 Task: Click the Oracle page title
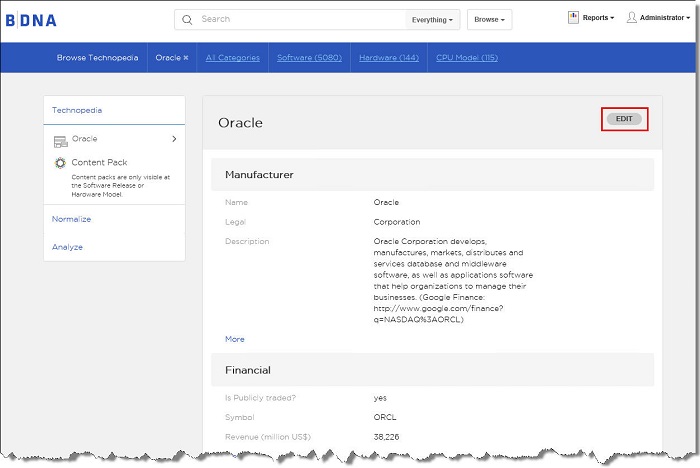pyautogui.click(x=240, y=123)
